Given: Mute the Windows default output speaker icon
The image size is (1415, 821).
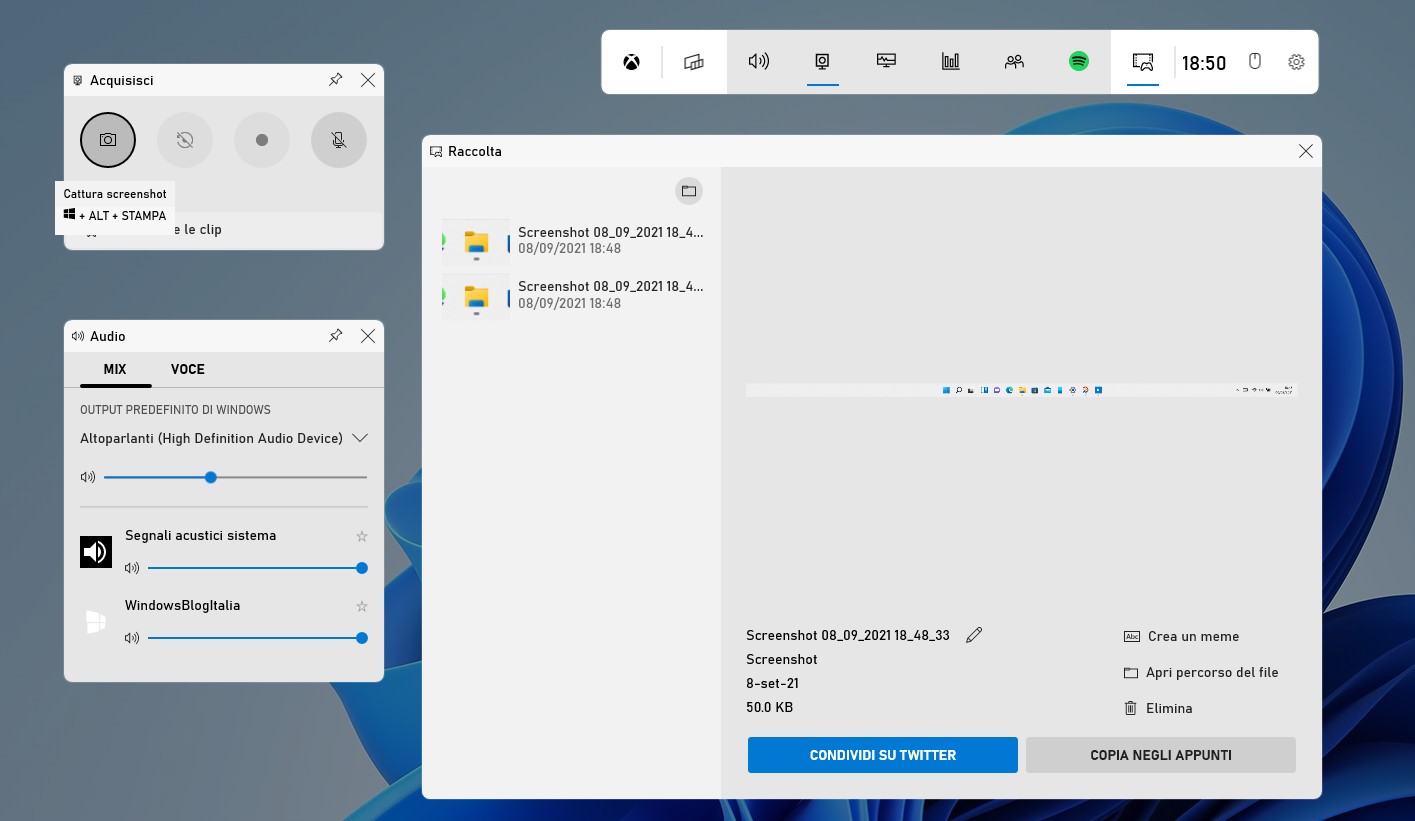Looking at the screenshot, I should click(88, 478).
